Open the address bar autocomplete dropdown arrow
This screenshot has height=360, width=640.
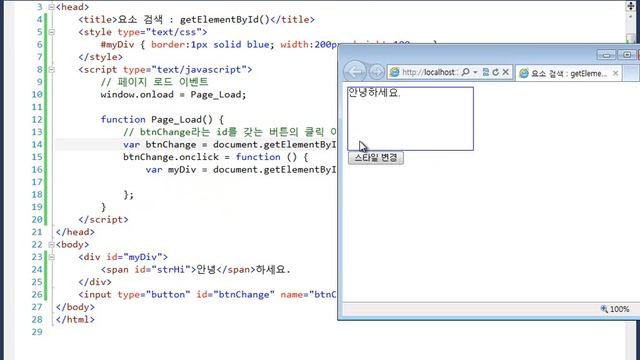click(475, 72)
